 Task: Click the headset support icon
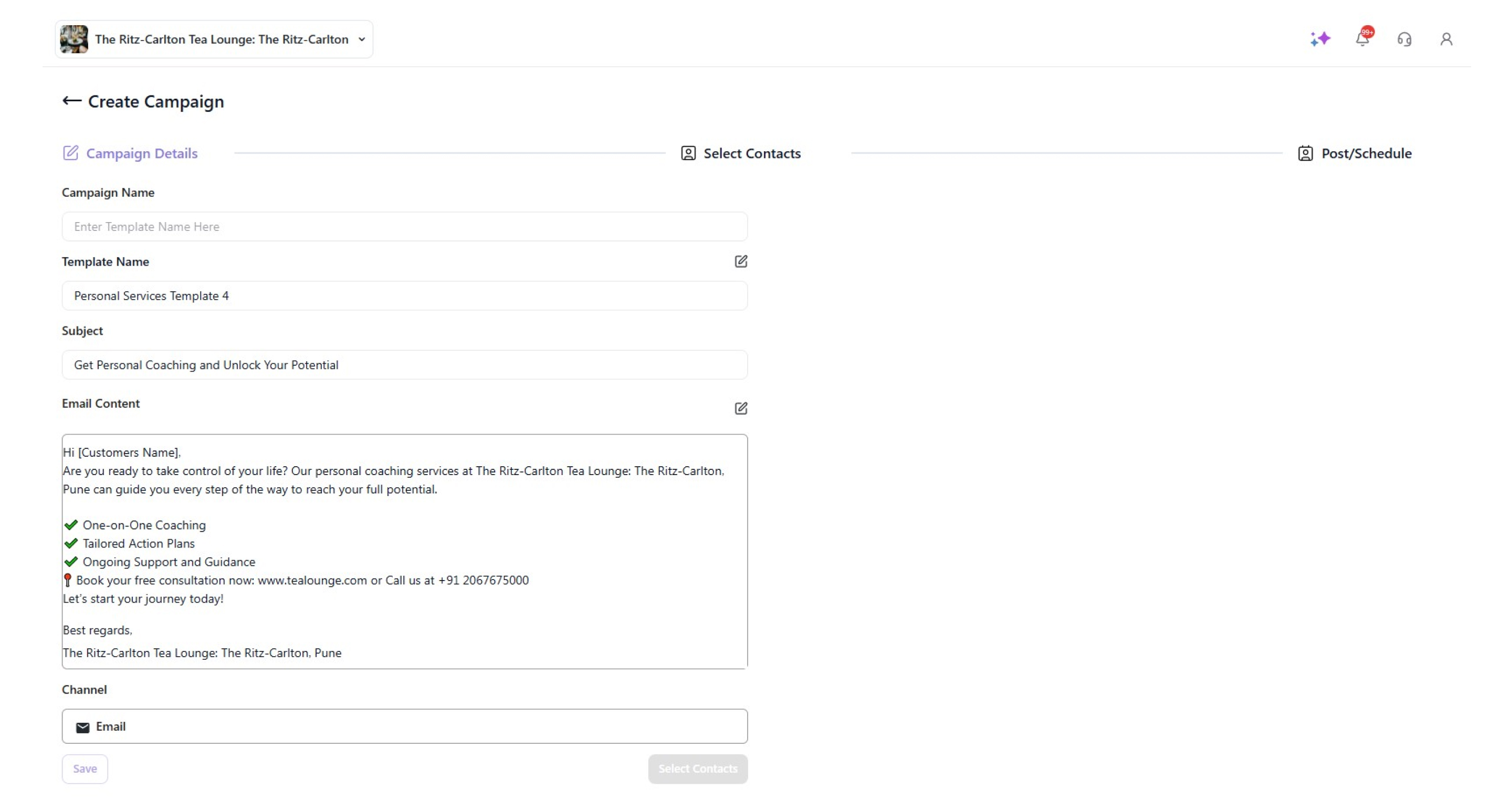pyautogui.click(x=1404, y=39)
